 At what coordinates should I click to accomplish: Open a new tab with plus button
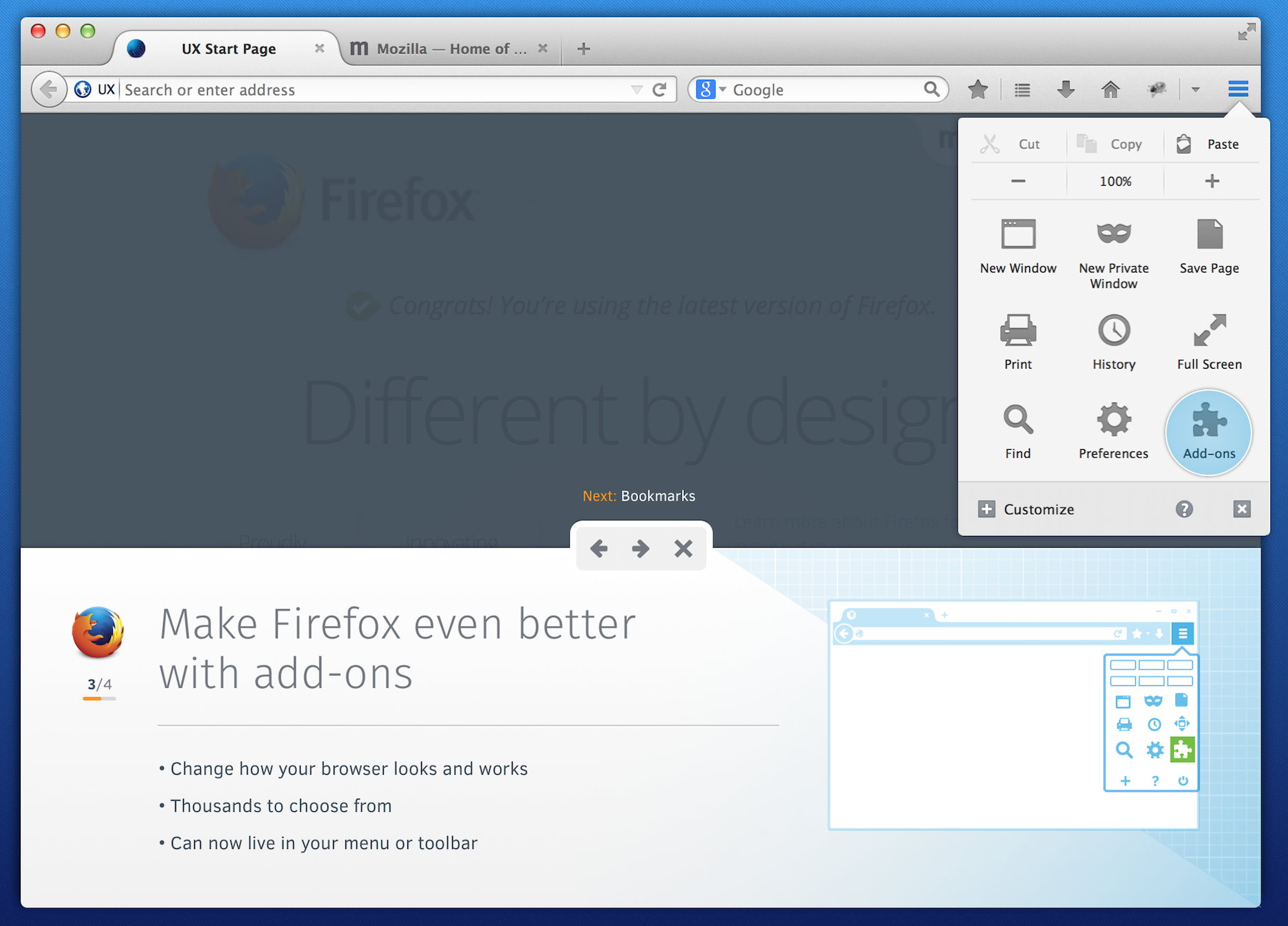pos(583,49)
